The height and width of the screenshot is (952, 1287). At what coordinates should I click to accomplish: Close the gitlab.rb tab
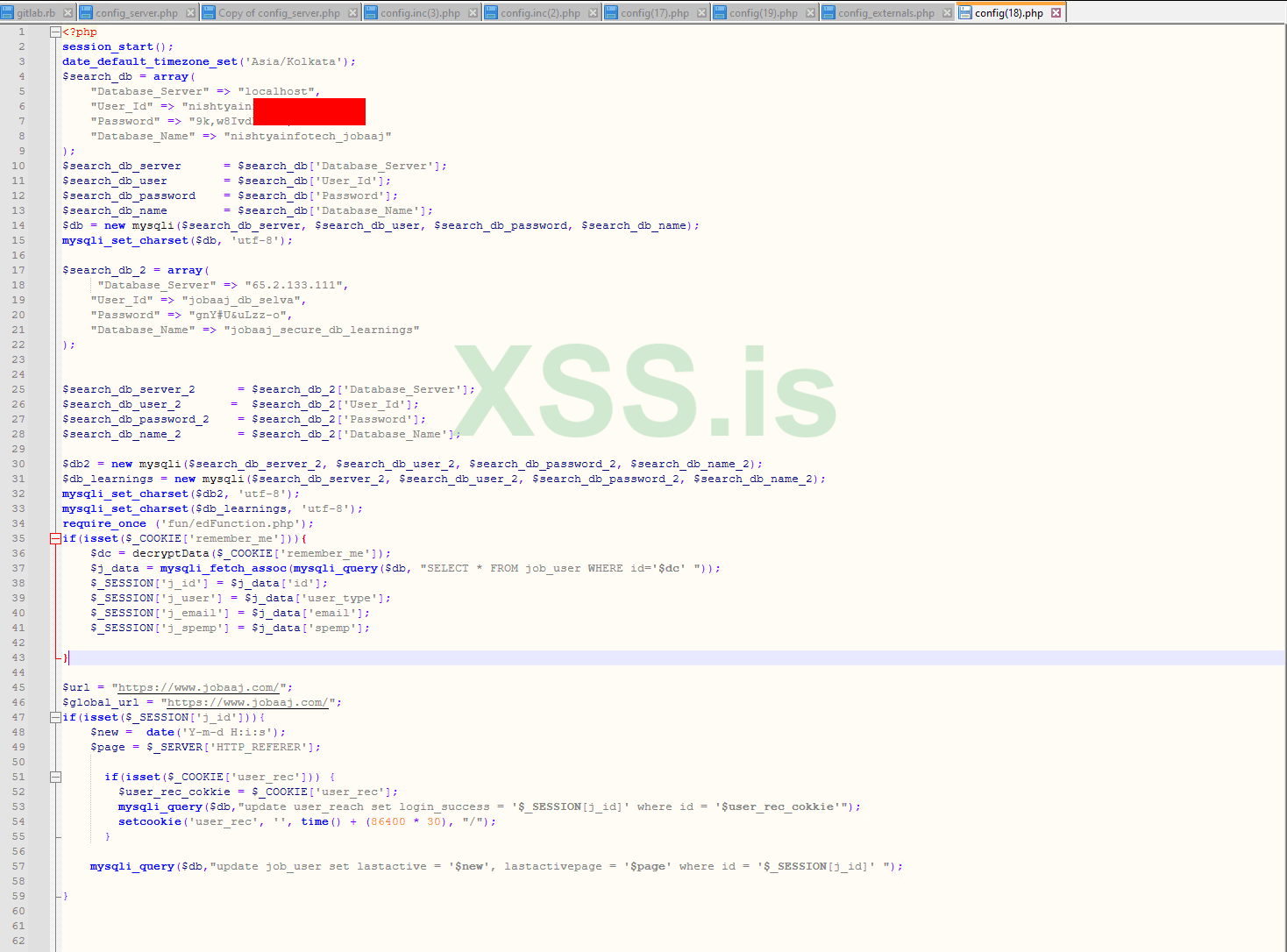point(68,12)
